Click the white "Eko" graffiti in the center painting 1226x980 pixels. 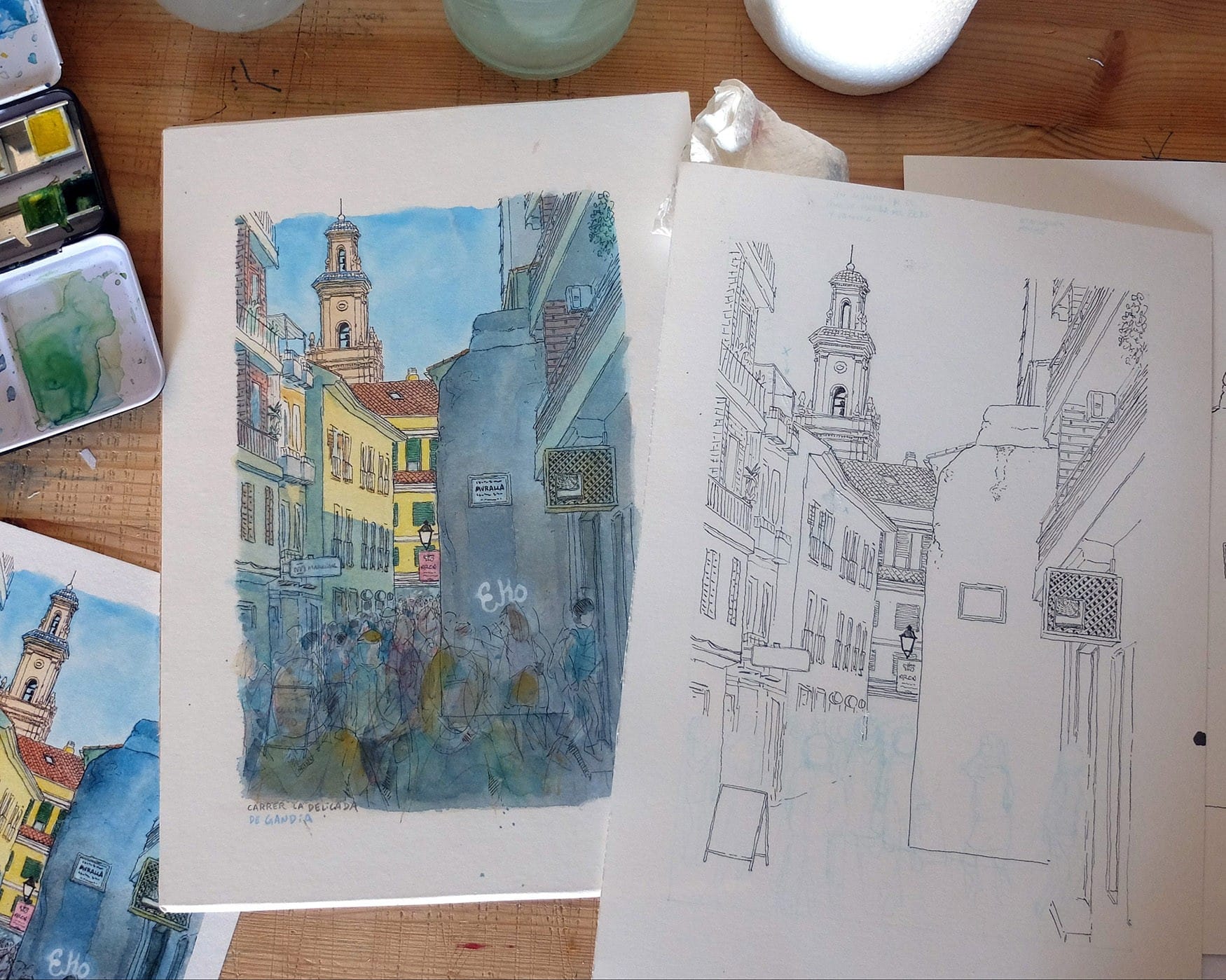502,596
